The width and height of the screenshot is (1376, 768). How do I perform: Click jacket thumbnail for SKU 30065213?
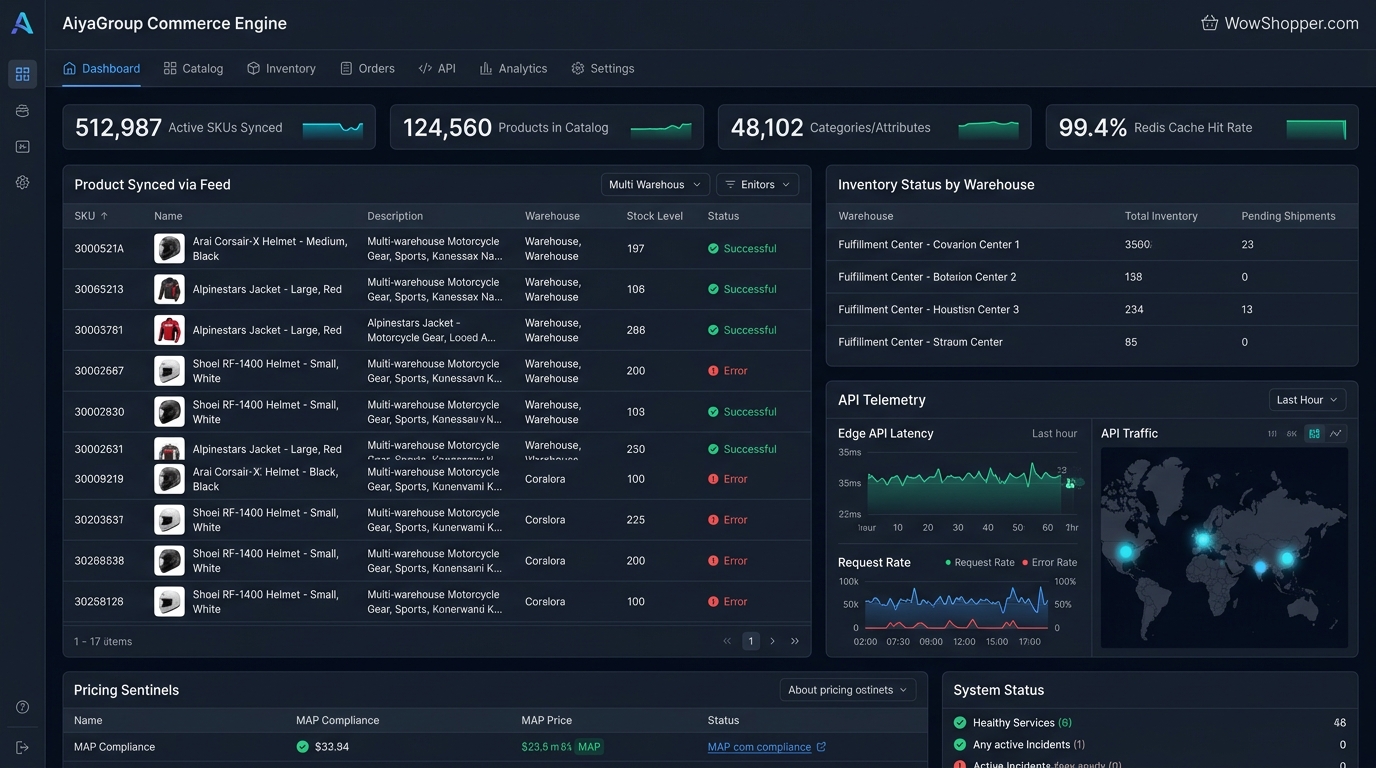[x=169, y=289]
